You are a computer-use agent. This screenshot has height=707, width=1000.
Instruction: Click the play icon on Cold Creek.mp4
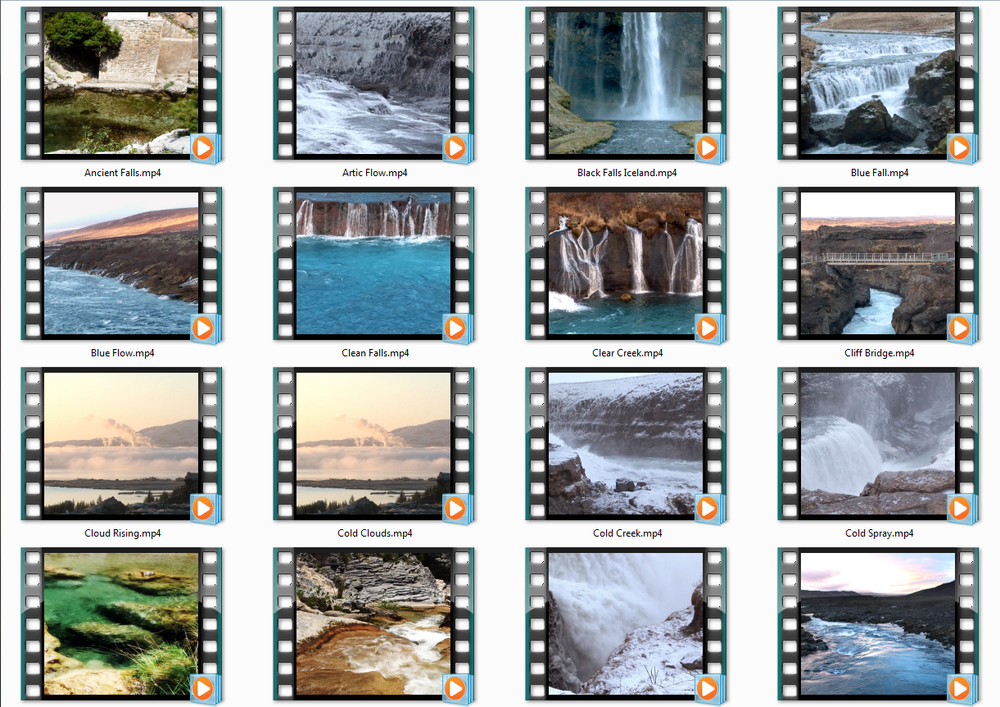(x=708, y=509)
